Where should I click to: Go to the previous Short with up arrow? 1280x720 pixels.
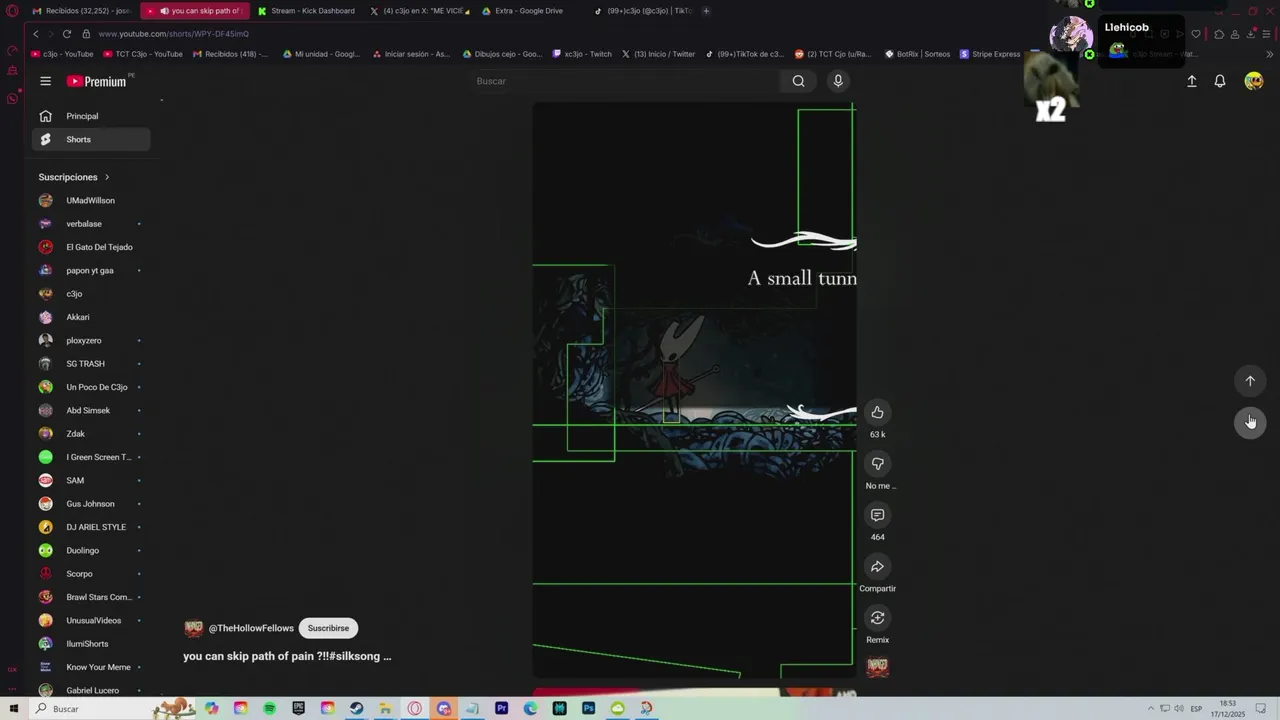click(x=1250, y=380)
